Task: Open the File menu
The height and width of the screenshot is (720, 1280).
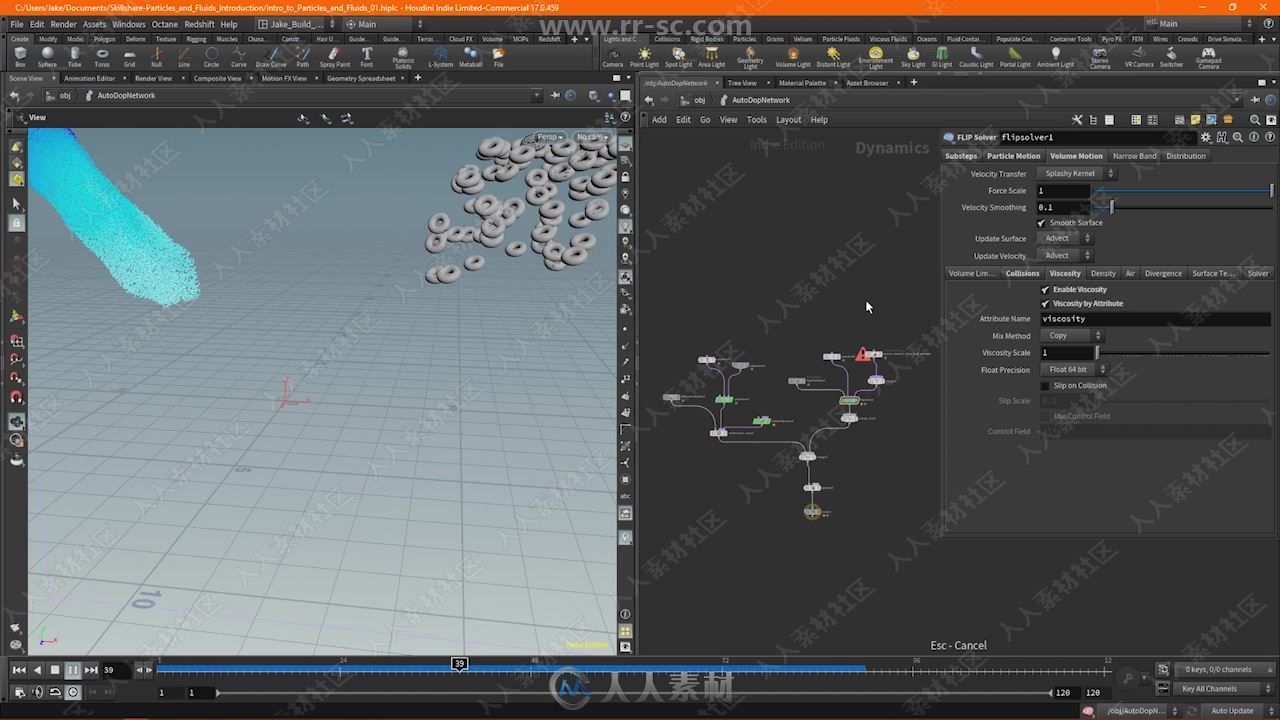Action: [16, 24]
